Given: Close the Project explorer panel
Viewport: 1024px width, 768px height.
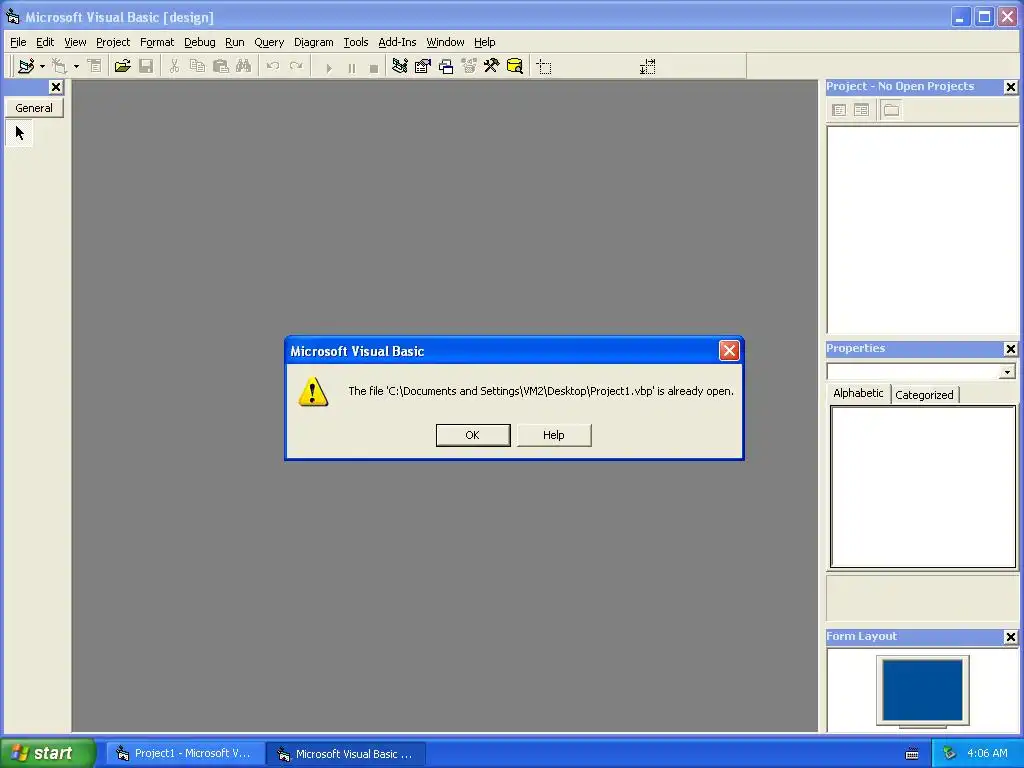Looking at the screenshot, I should point(1010,87).
